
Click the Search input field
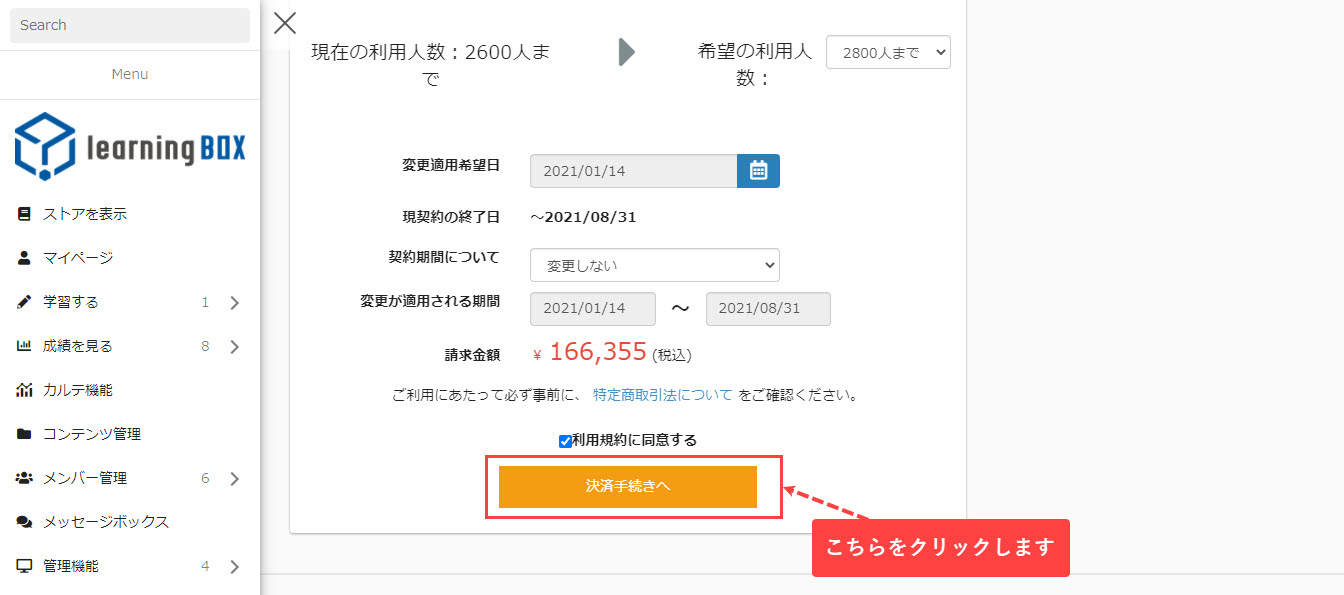click(130, 25)
